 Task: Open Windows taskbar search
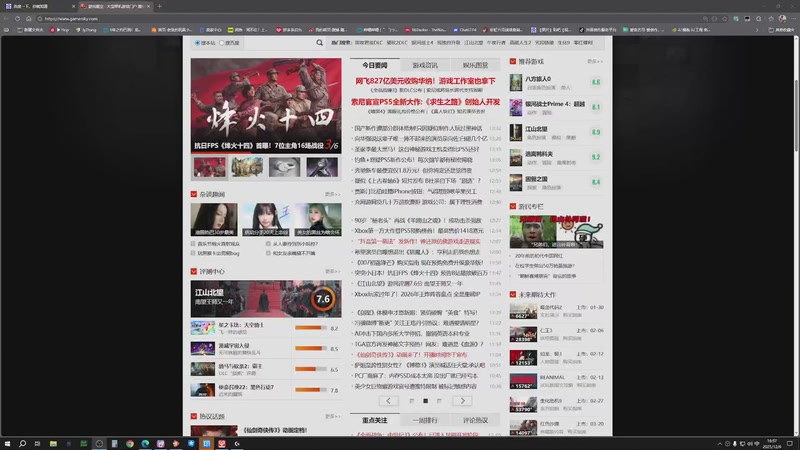pos(22,444)
